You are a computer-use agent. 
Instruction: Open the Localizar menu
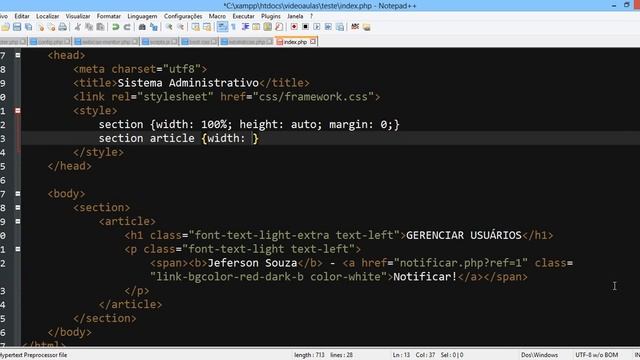coord(47,16)
